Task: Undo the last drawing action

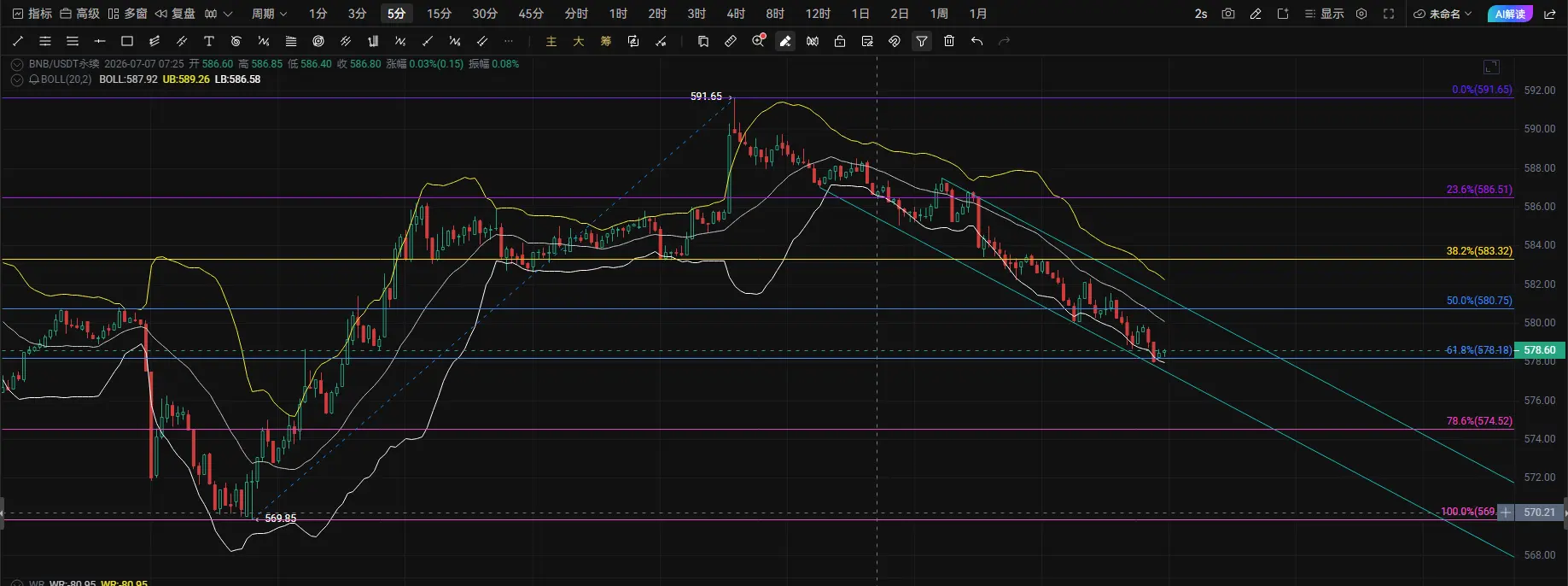Action: click(976, 41)
